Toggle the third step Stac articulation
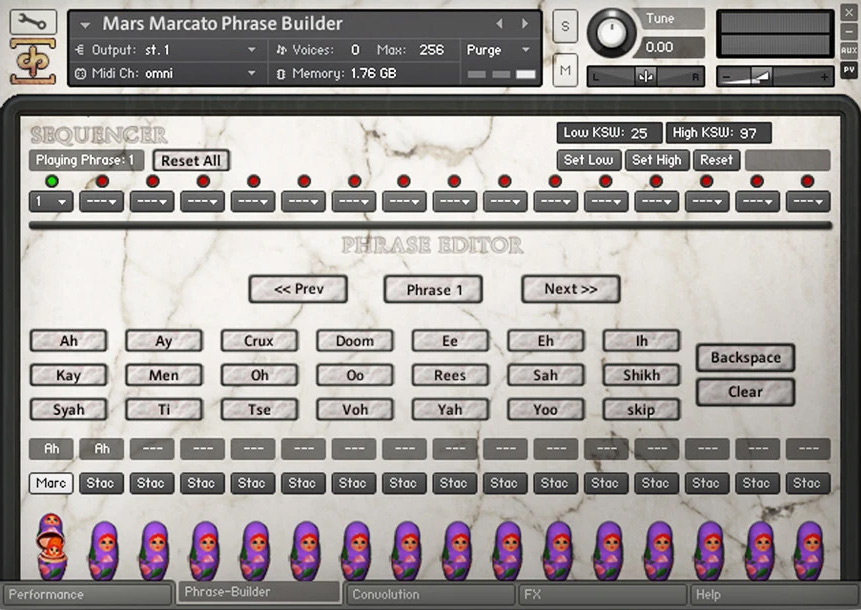Image resolution: width=861 pixels, height=610 pixels. pyautogui.click(x=152, y=483)
